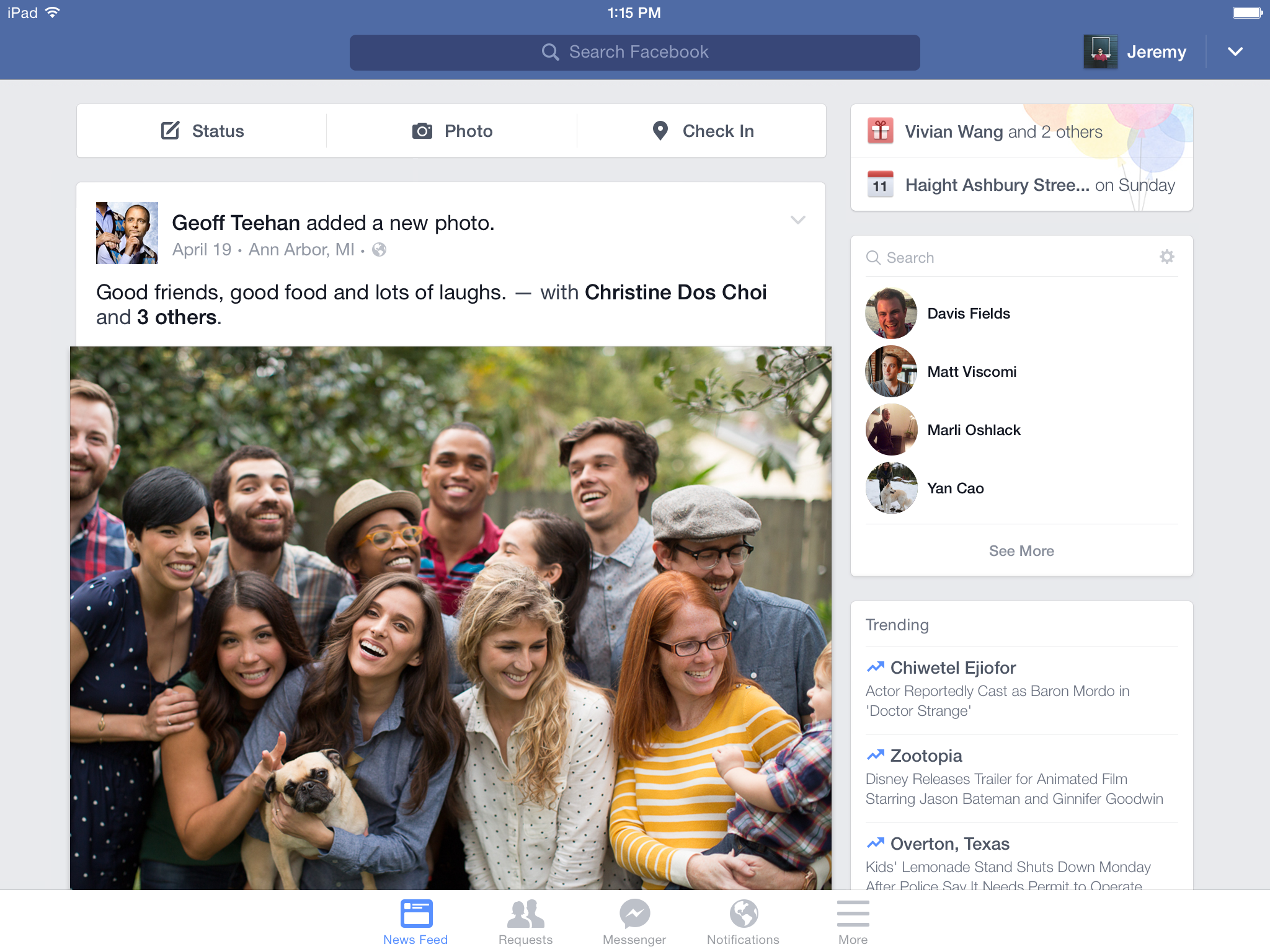Viewport: 1270px width, 952px height.
Task: Open Jeremy's profile from the header
Action: coord(1136,52)
